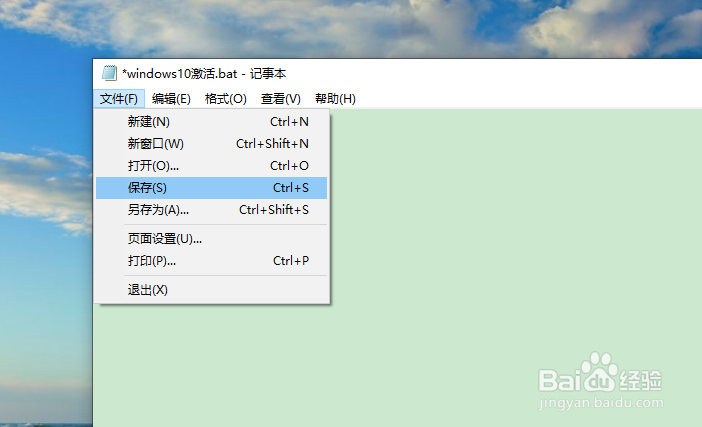This screenshot has width=702, height=427.
Task: Open the 编辑(E) menu
Action: (171, 99)
